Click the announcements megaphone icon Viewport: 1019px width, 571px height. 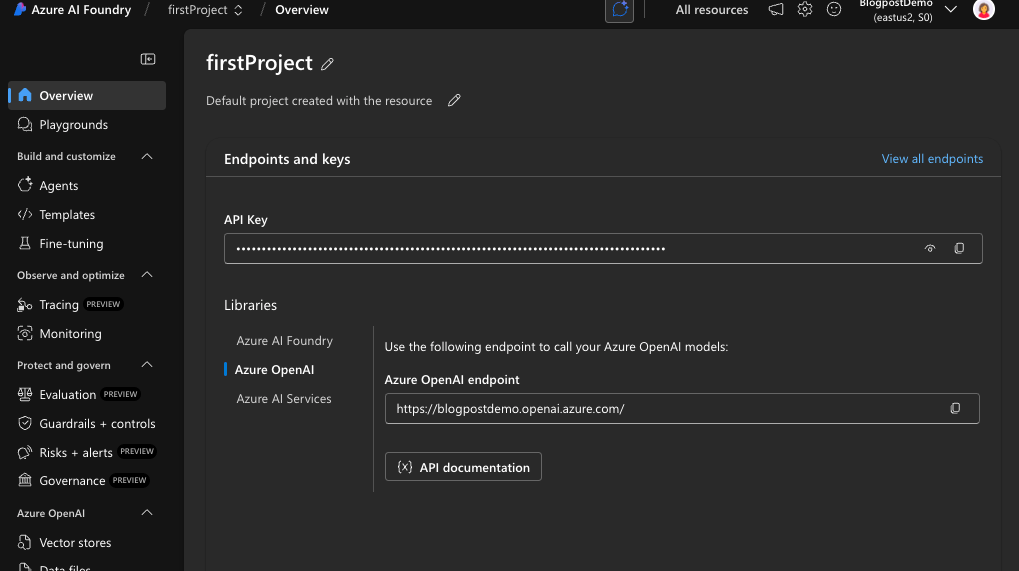776,10
